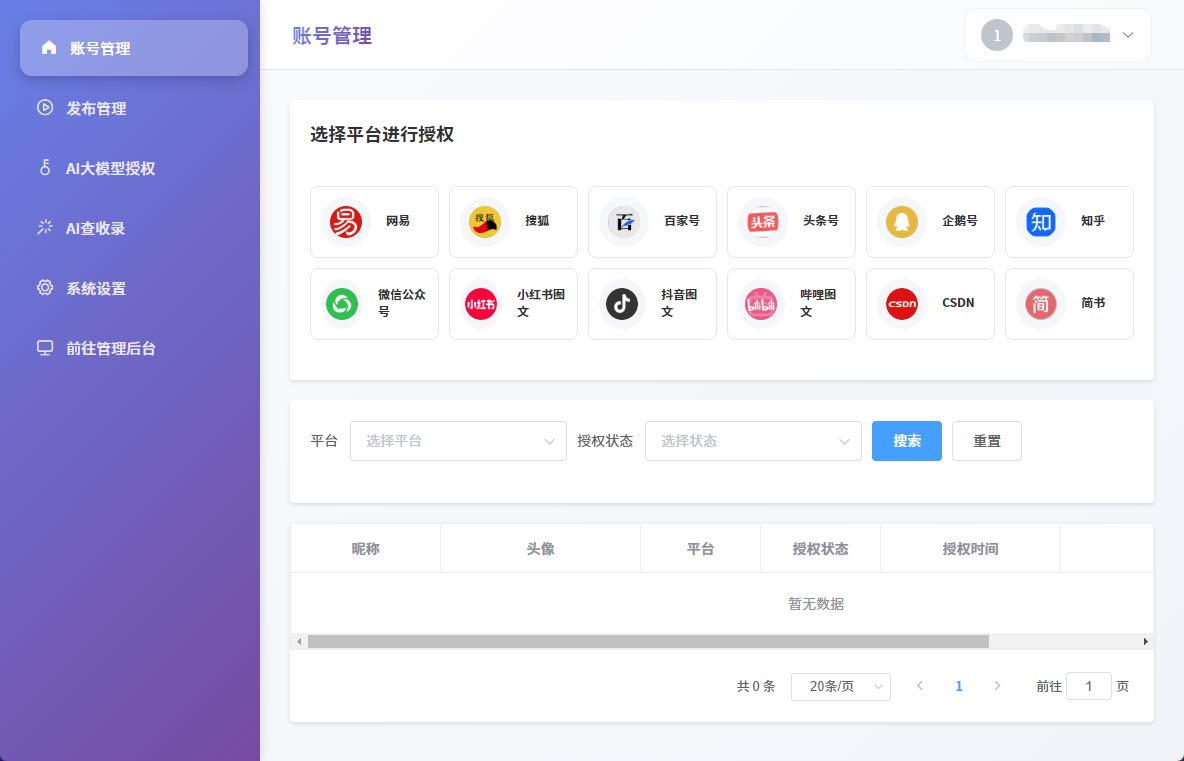This screenshot has height=761, width=1184.
Task: Click inside the 前往 page number input
Action: point(1088,686)
